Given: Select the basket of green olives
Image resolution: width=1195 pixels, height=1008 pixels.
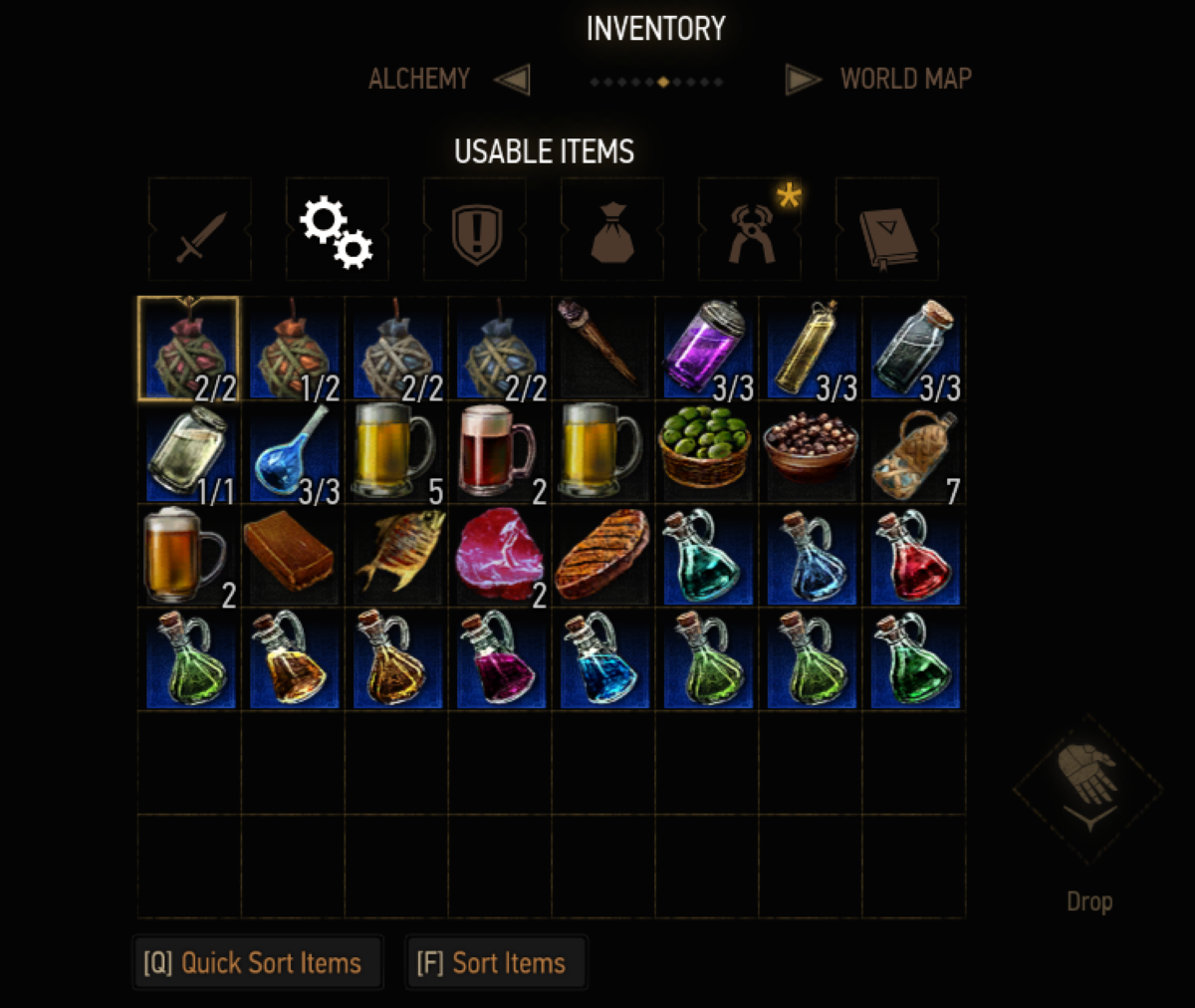Looking at the screenshot, I should tap(707, 451).
